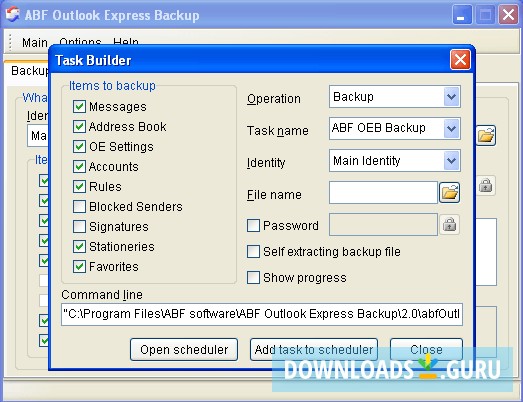
Task: Check the Signatures option
Action: point(79,227)
